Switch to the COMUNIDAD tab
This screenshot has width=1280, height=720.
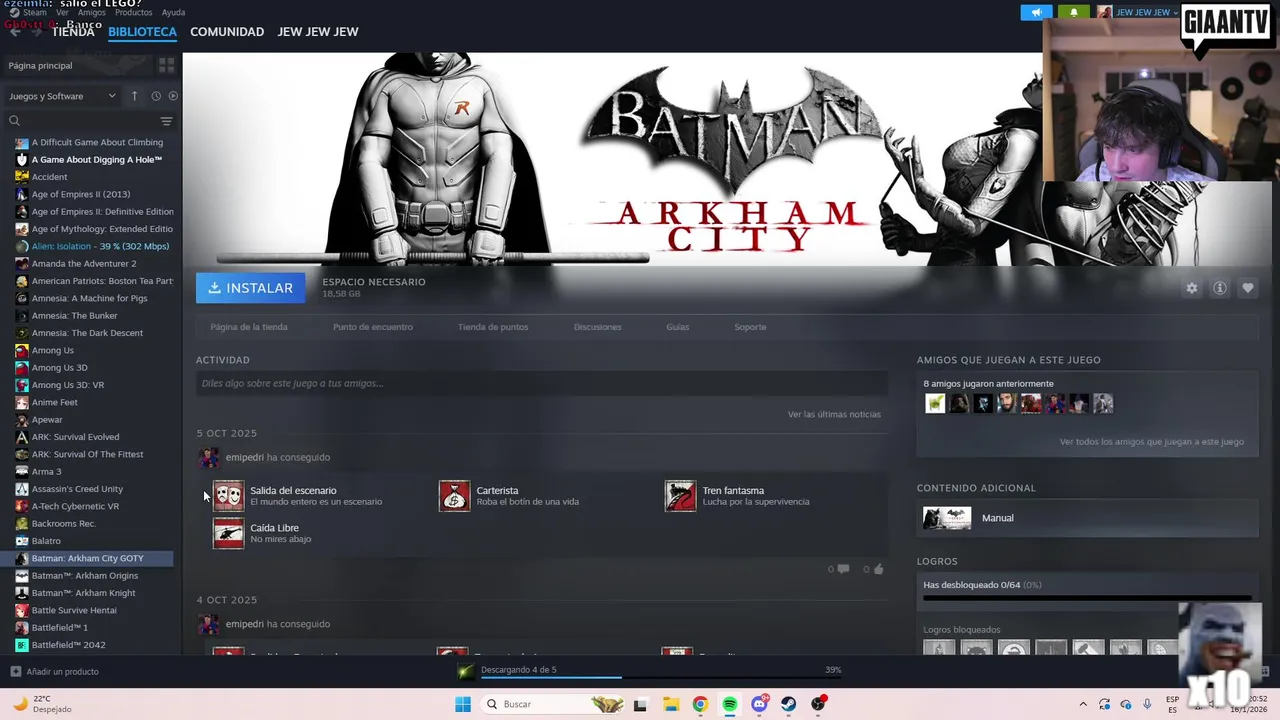227,32
